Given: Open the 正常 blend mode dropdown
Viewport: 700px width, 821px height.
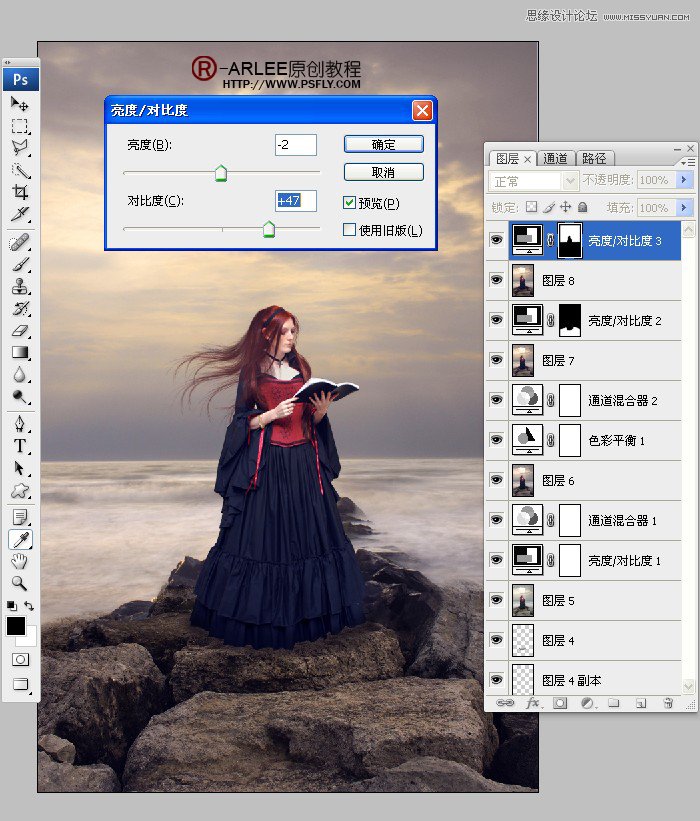Looking at the screenshot, I should [533, 181].
